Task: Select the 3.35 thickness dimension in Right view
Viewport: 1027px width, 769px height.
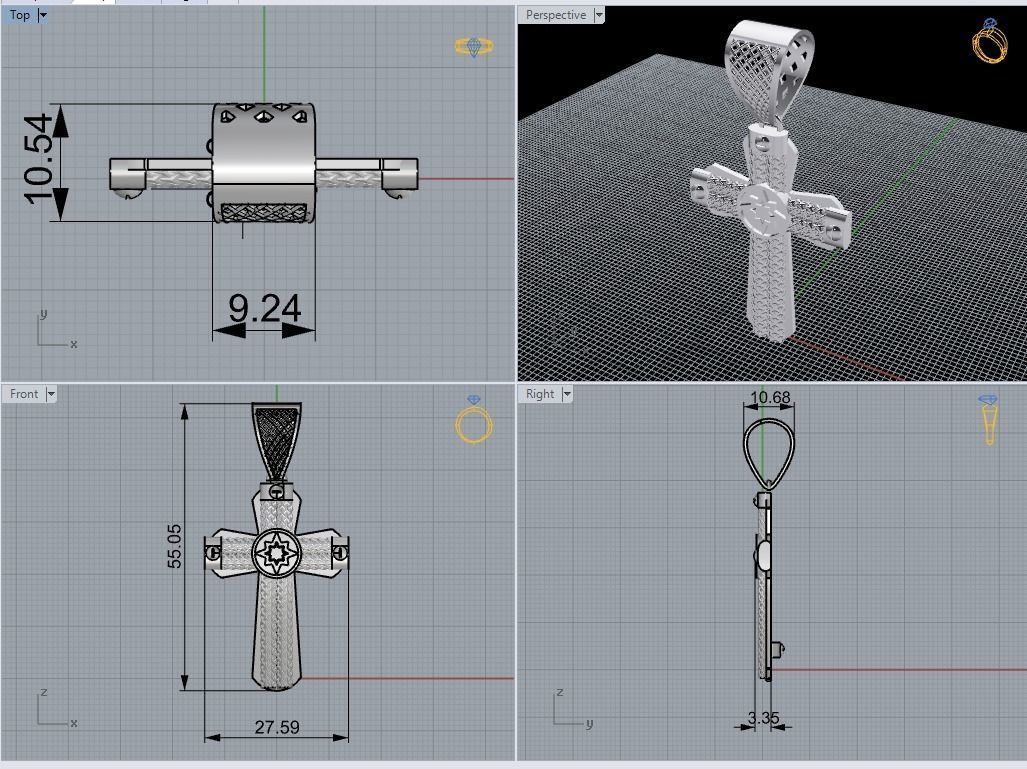Action: click(764, 718)
